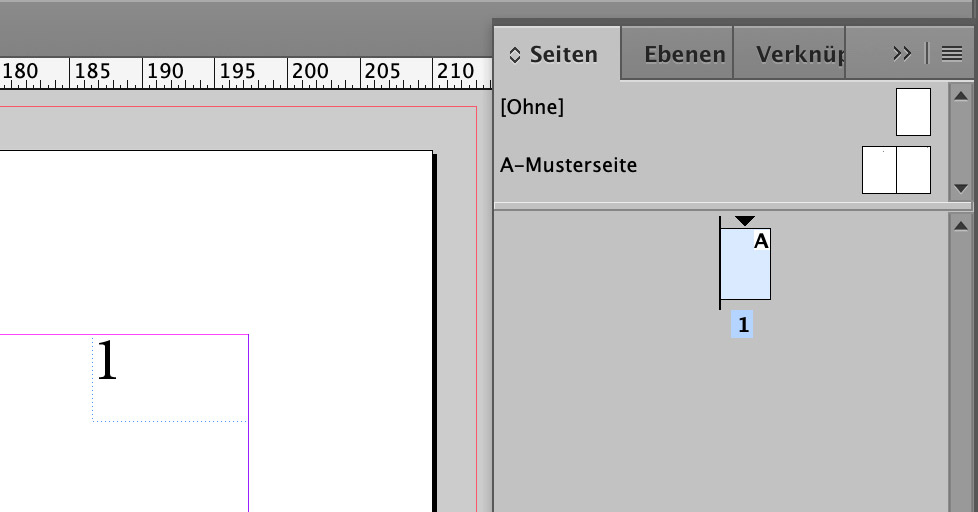978x512 pixels.
Task: Switch to the Seiten tab
Action: [563, 55]
